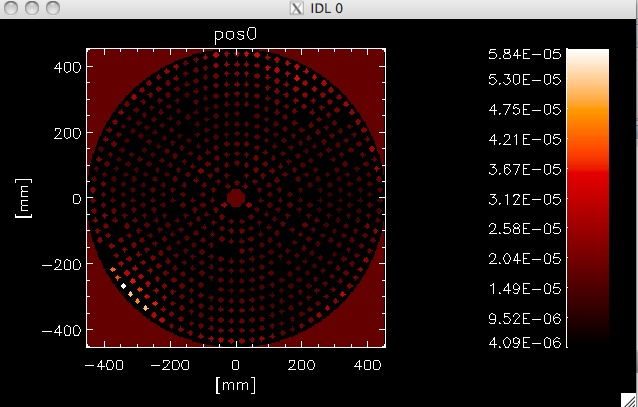Click the central octagon marker in the plot
The image size is (638, 407).
click(x=236, y=198)
